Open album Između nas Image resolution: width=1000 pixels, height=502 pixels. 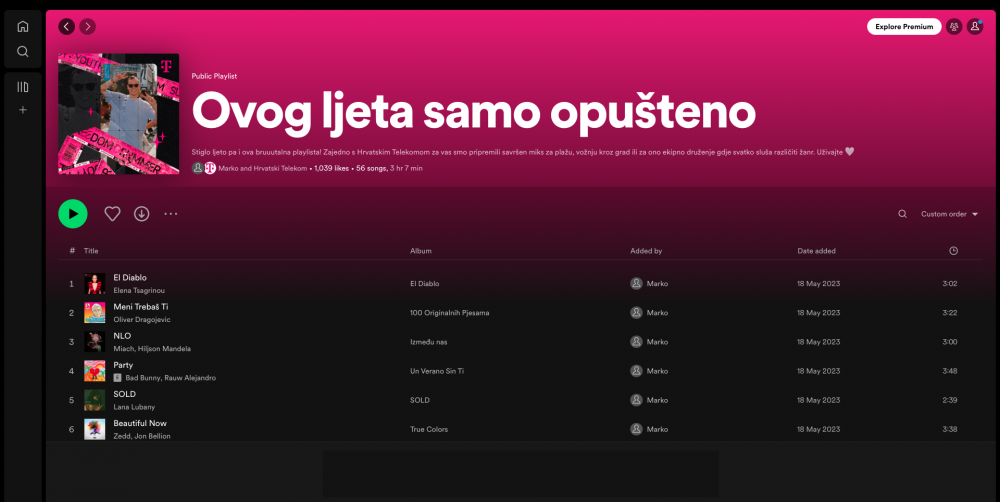[429, 342]
